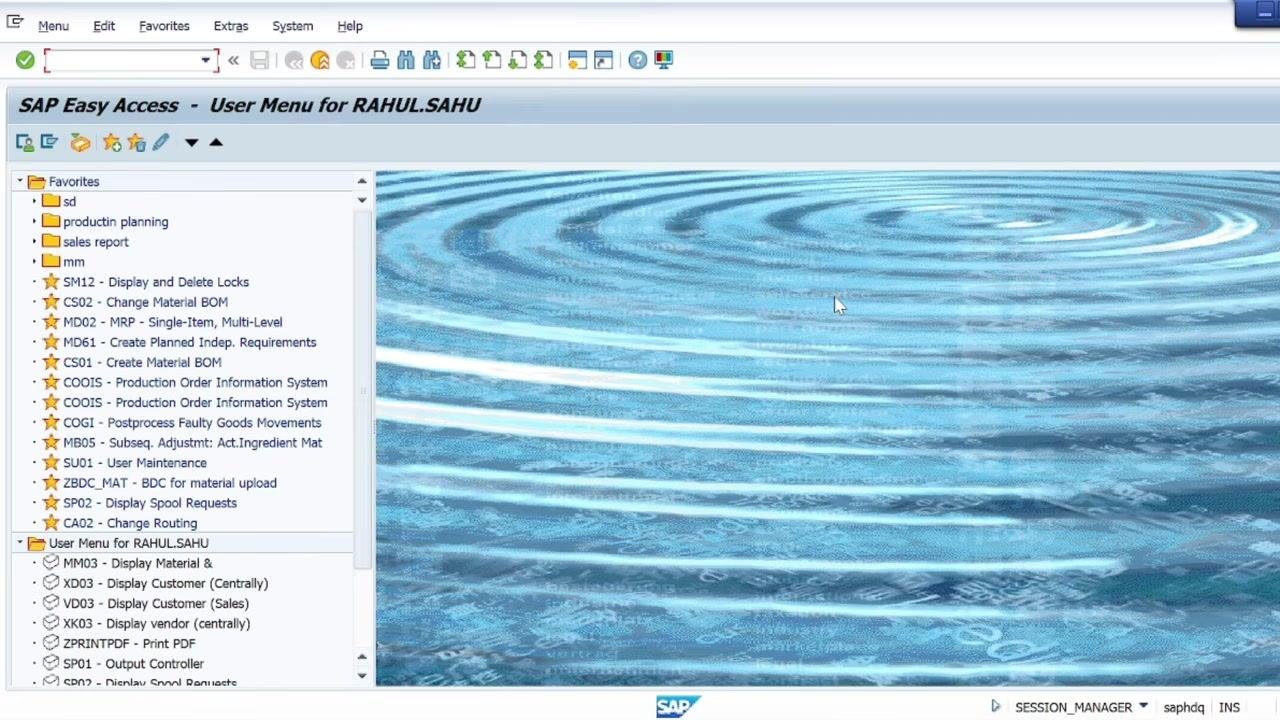Open the Edit menu

click(104, 26)
